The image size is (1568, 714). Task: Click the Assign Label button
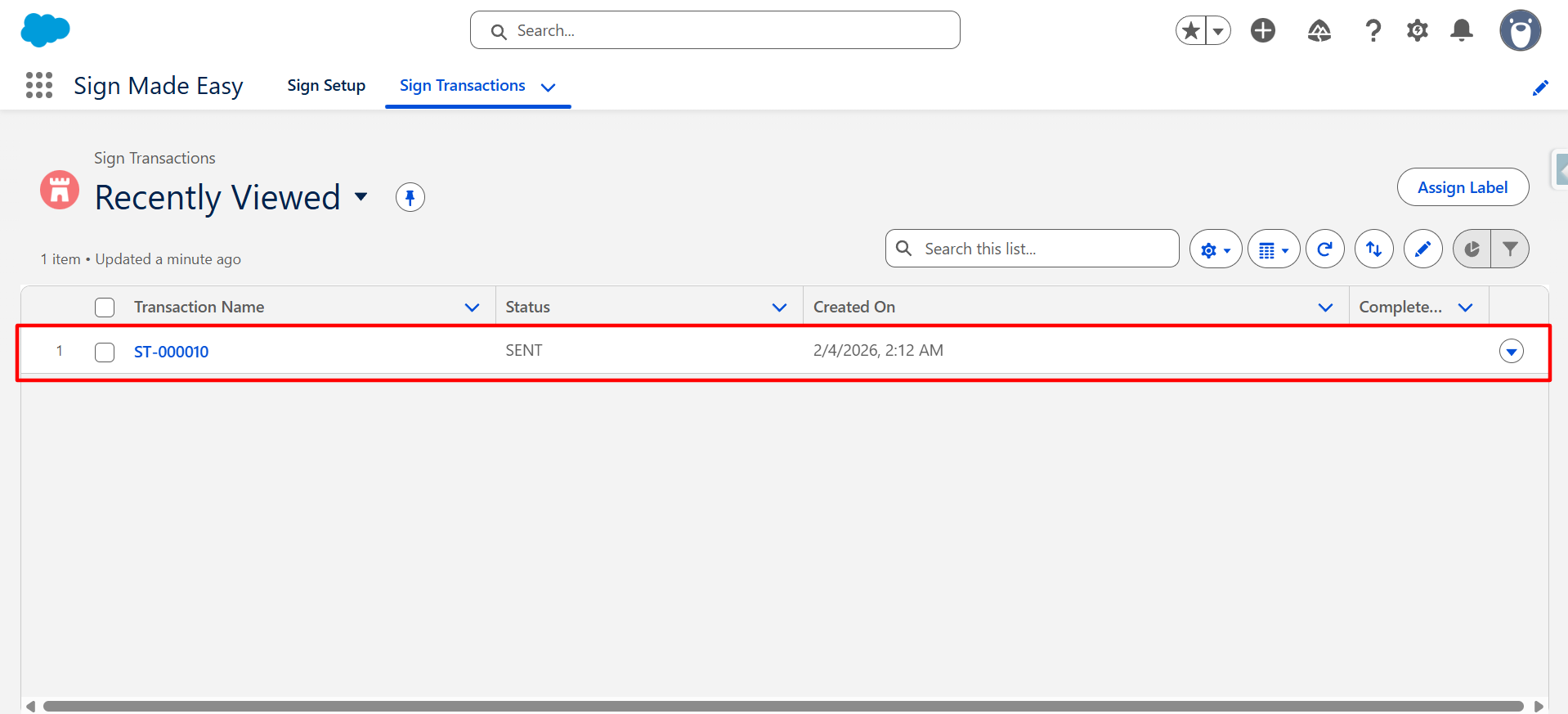(1462, 187)
